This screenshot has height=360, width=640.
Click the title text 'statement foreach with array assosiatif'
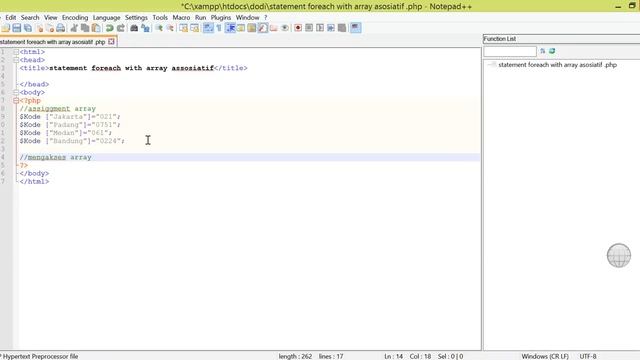tap(131, 68)
